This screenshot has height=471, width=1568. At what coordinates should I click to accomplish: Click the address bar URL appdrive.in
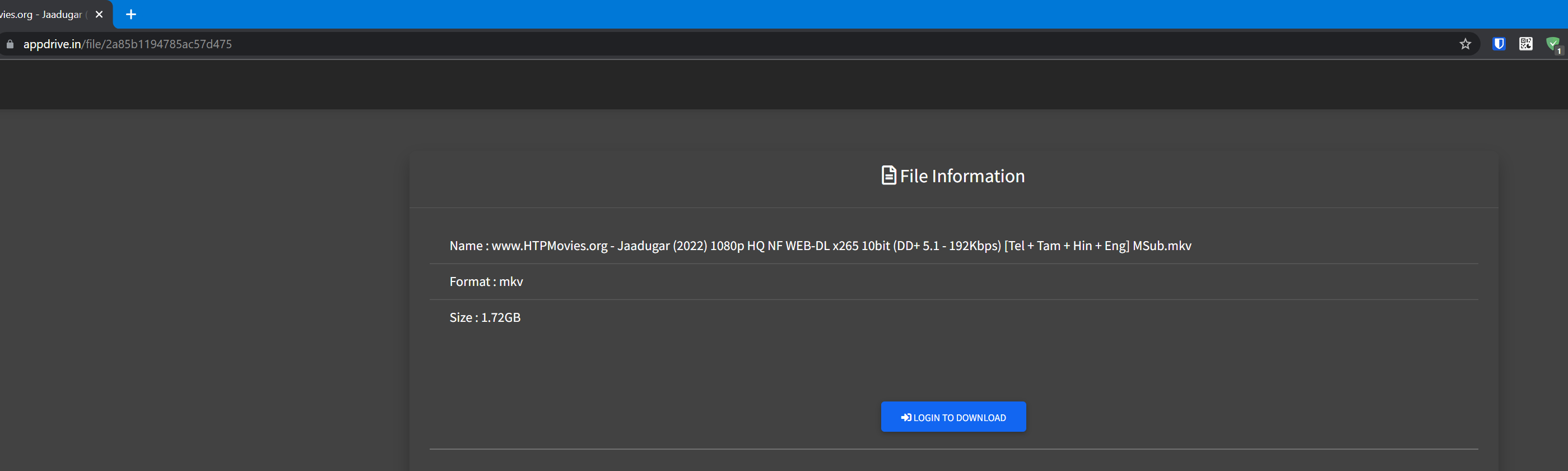click(127, 44)
